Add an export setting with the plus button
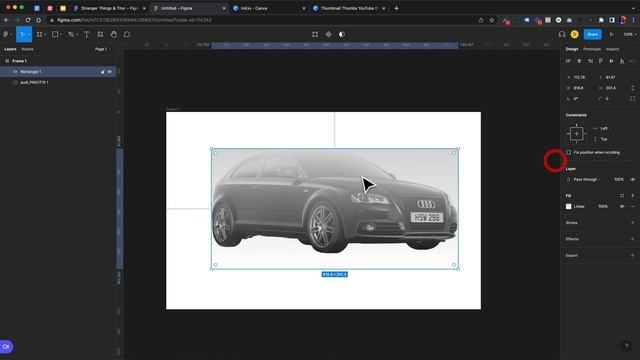Viewport: 640px width, 360px height. 633,256
